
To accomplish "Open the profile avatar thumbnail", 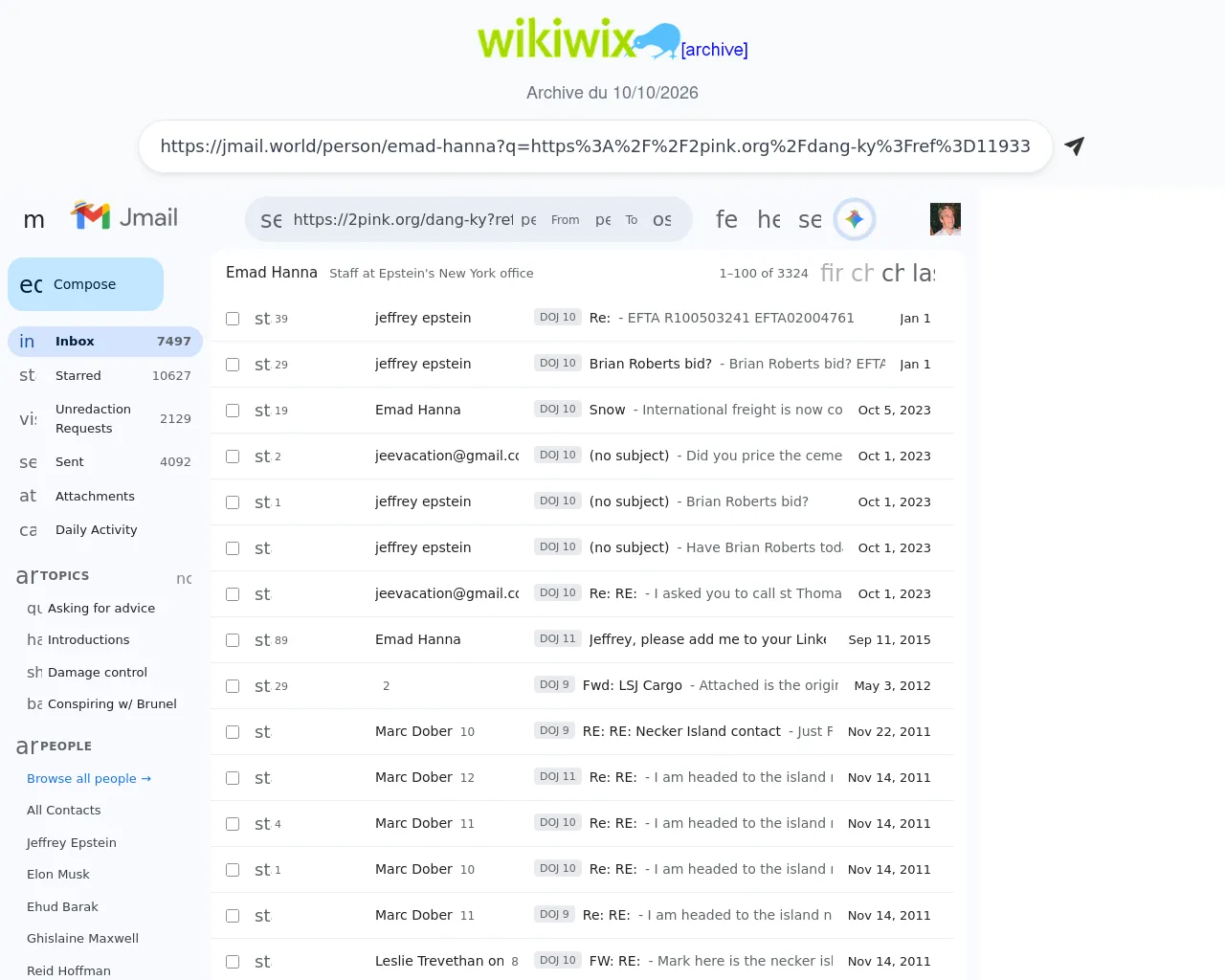I will point(946,219).
